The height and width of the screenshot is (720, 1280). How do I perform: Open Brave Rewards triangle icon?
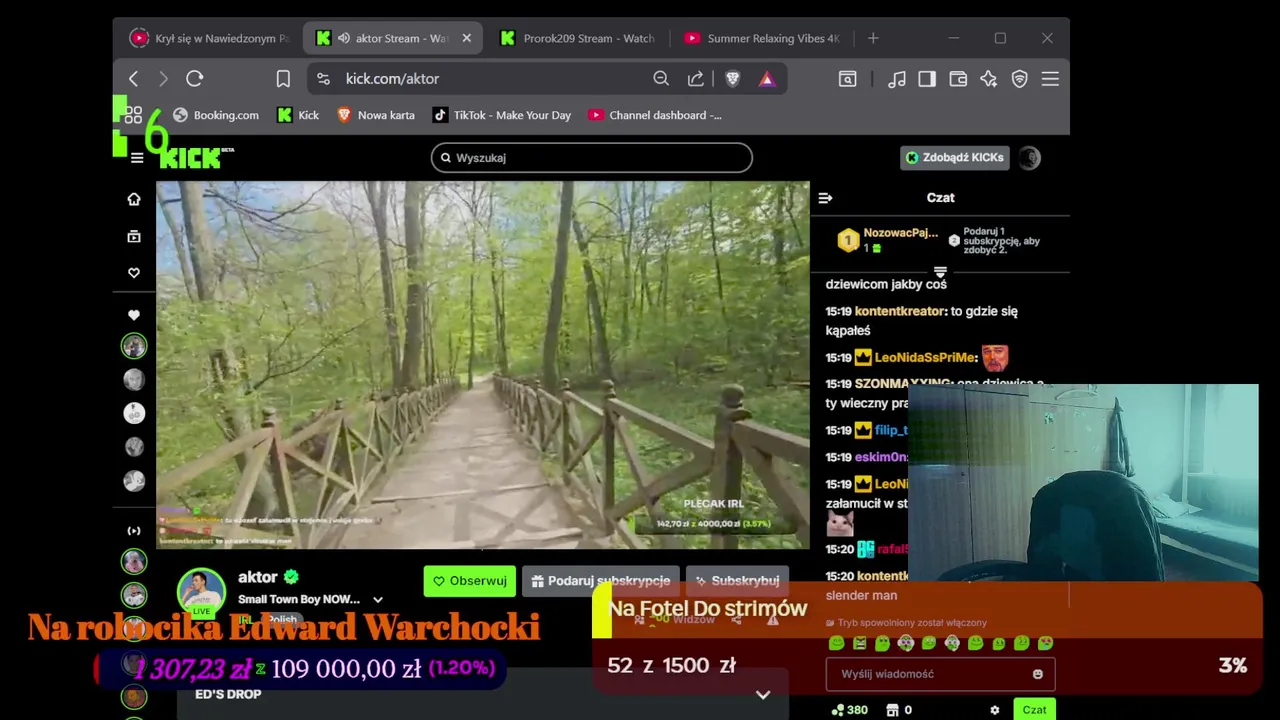[767, 79]
